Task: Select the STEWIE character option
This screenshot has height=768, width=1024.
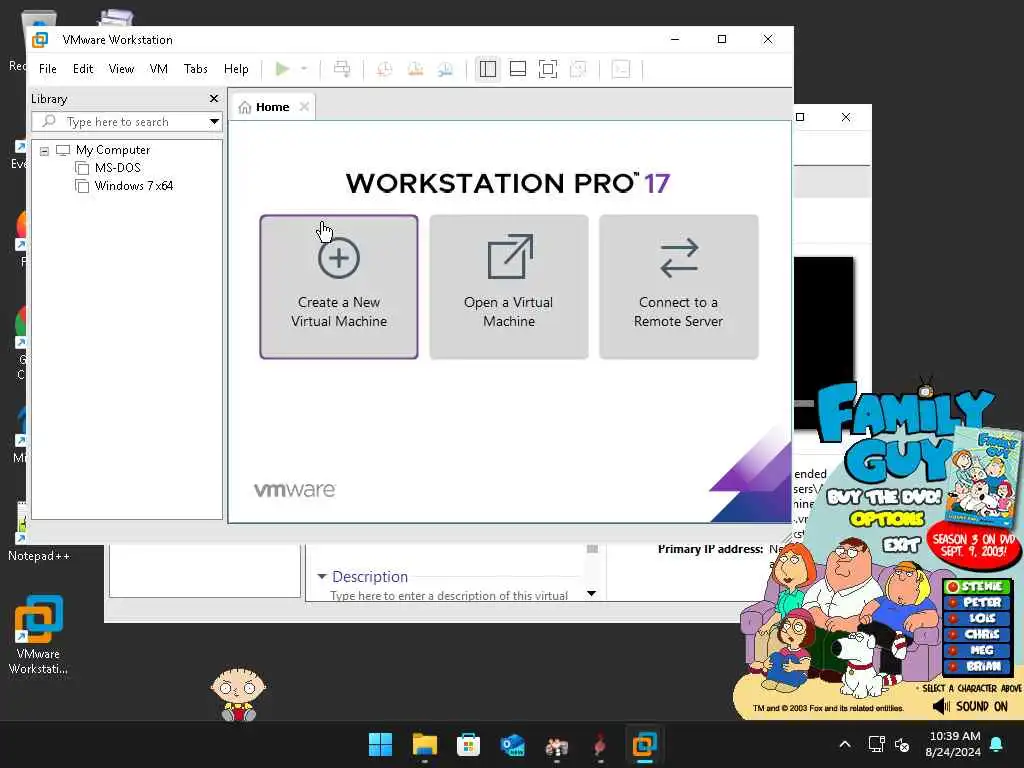Action: (977, 586)
